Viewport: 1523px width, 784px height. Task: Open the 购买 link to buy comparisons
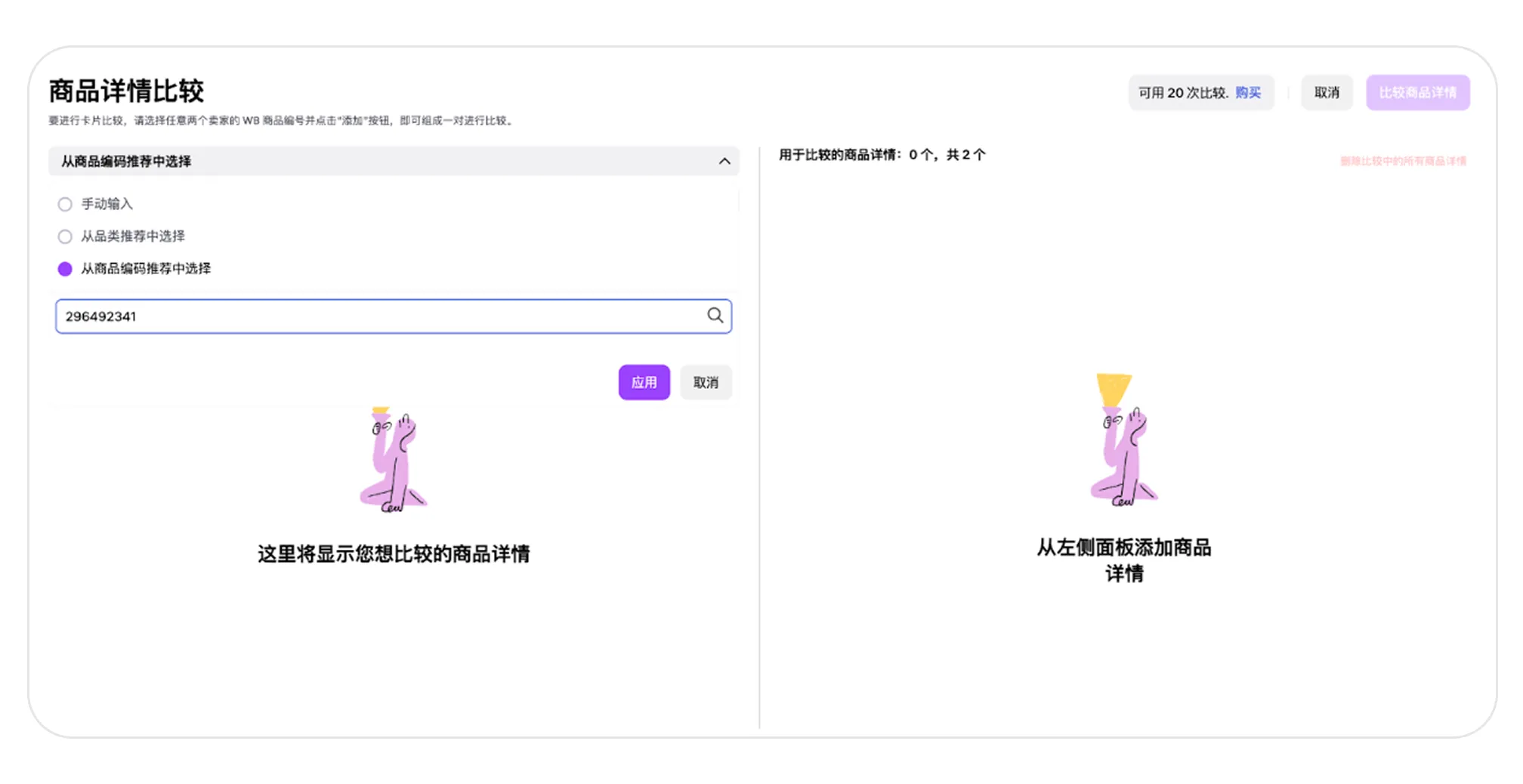click(1249, 92)
